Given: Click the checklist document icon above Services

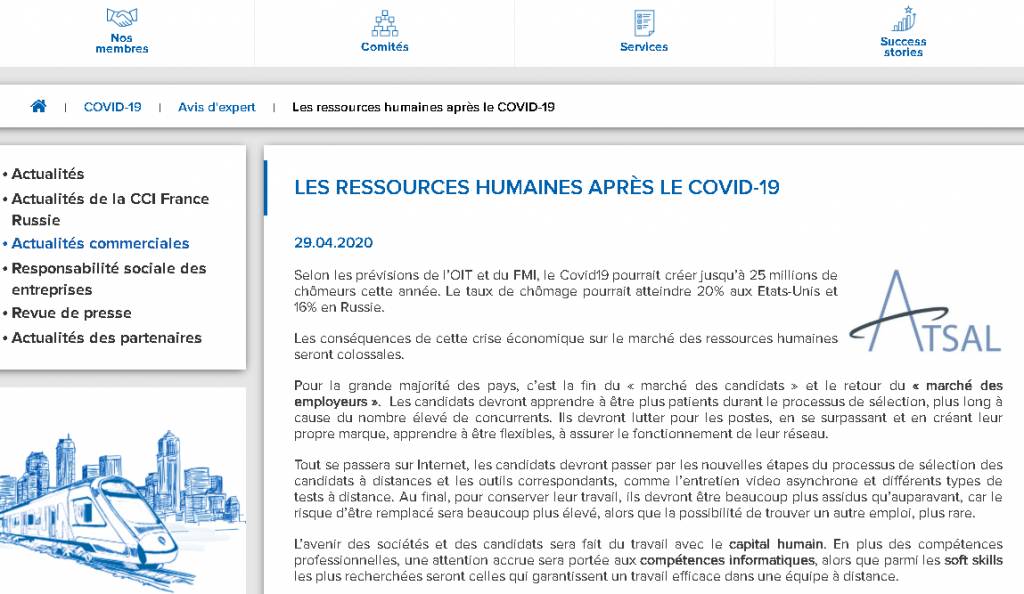Looking at the screenshot, I should (644, 22).
